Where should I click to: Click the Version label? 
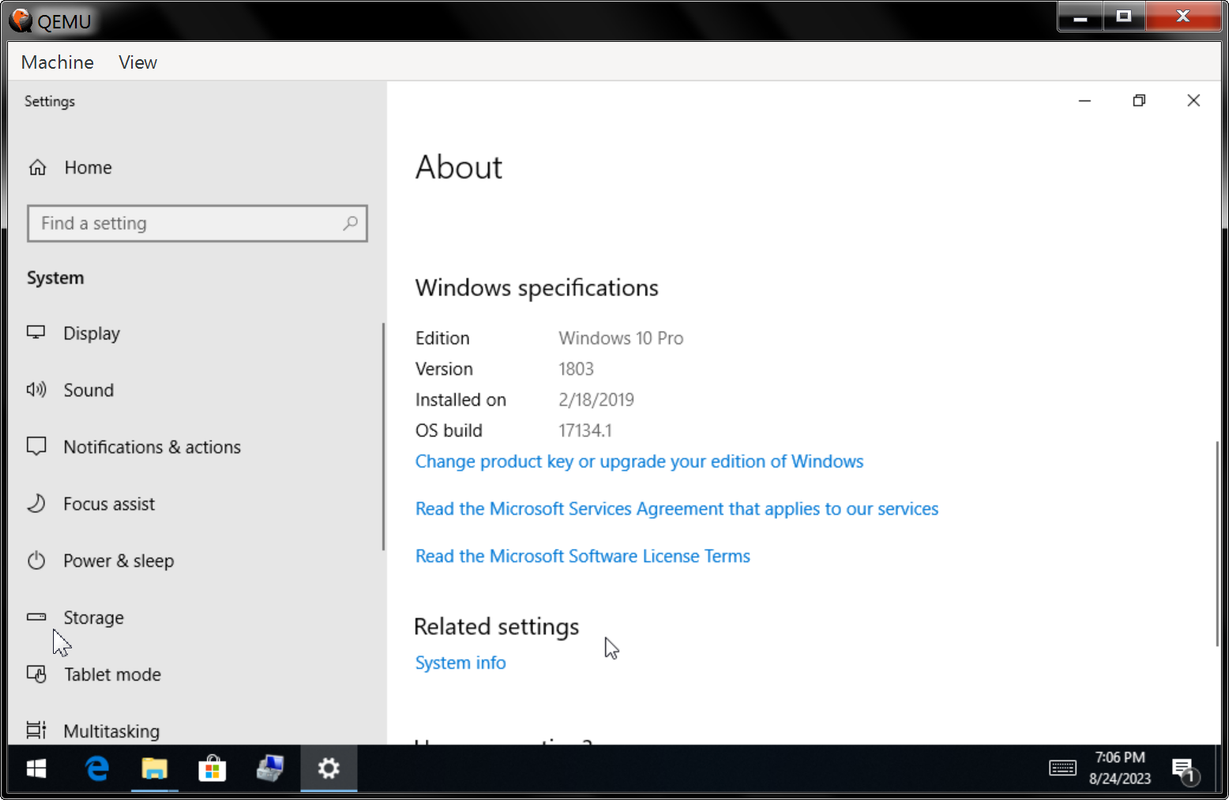point(444,369)
